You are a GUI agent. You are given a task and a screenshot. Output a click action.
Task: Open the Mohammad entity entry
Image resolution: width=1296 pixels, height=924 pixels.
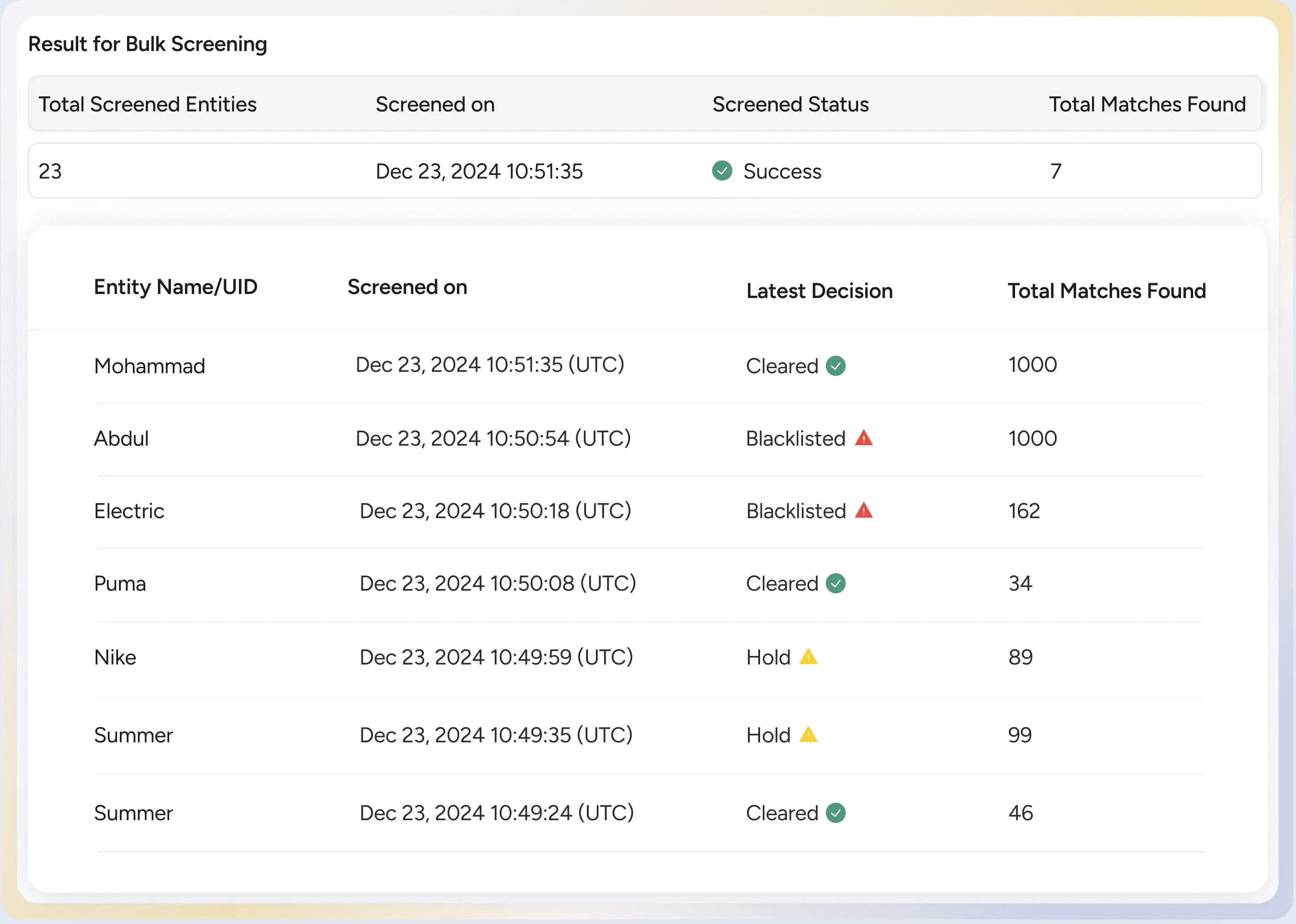coord(149,366)
